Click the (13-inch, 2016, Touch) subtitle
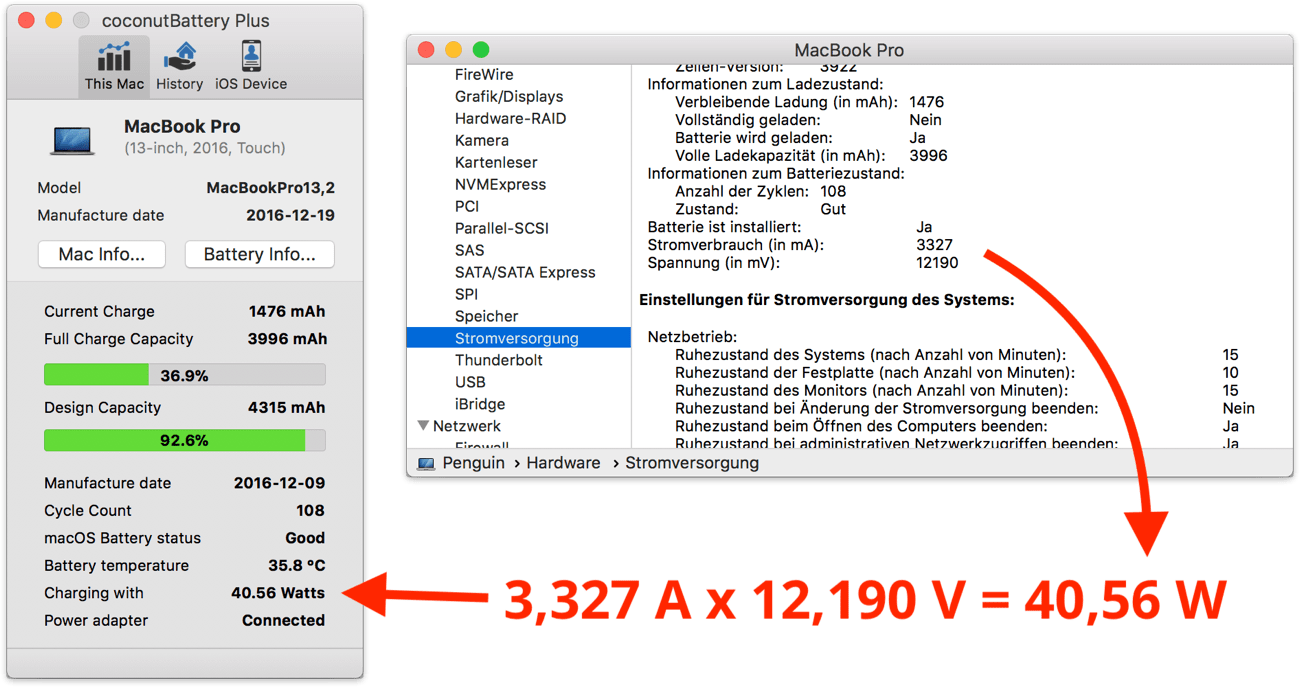 [x=205, y=148]
